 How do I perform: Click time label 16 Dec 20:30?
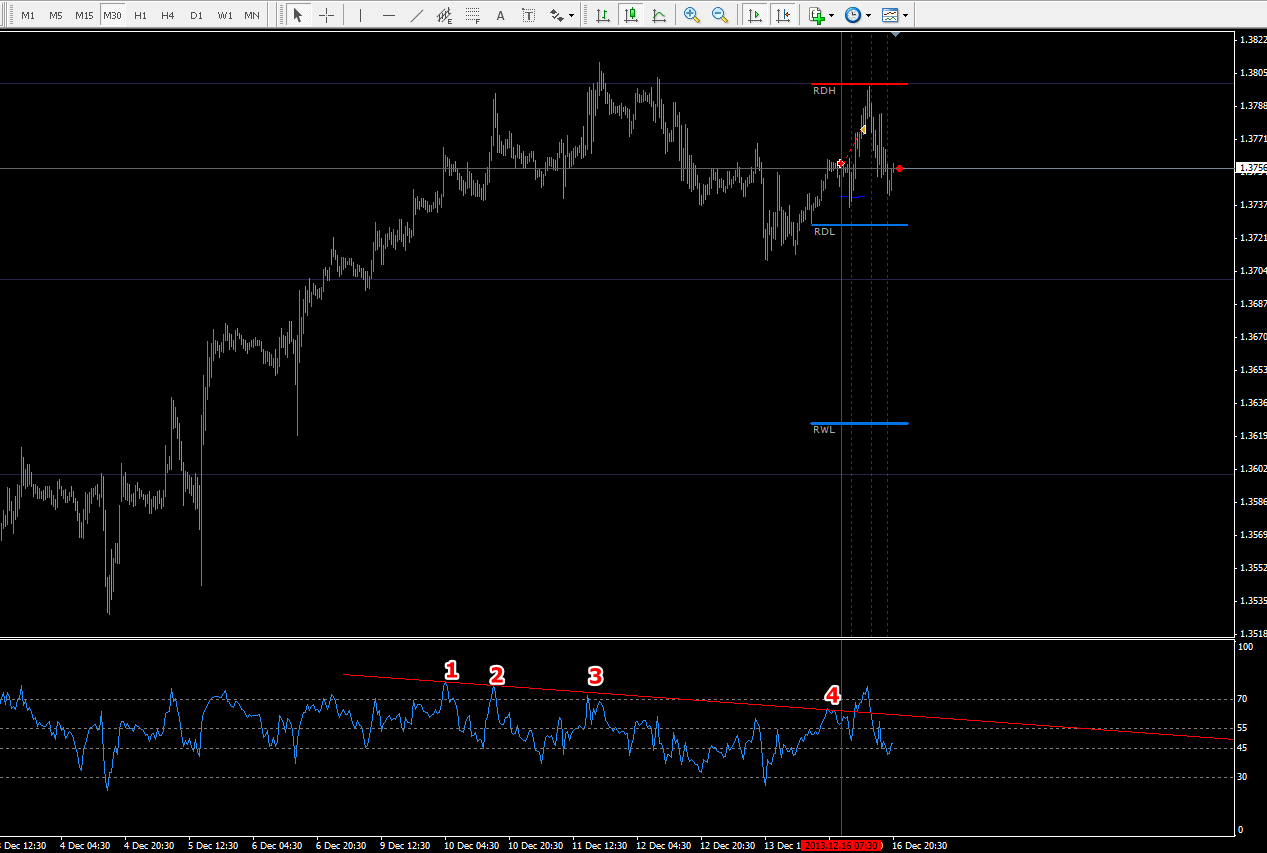919,846
